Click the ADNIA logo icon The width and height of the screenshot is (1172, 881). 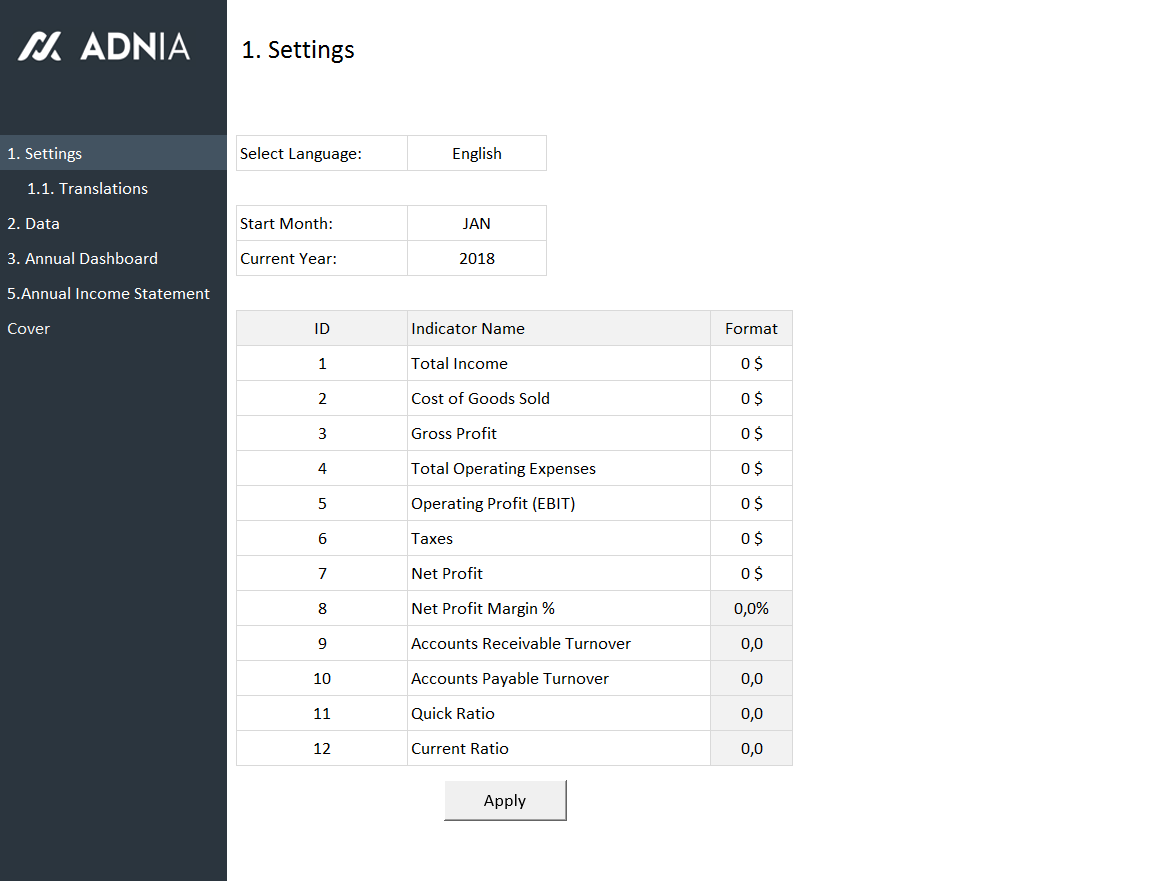click(40, 46)
